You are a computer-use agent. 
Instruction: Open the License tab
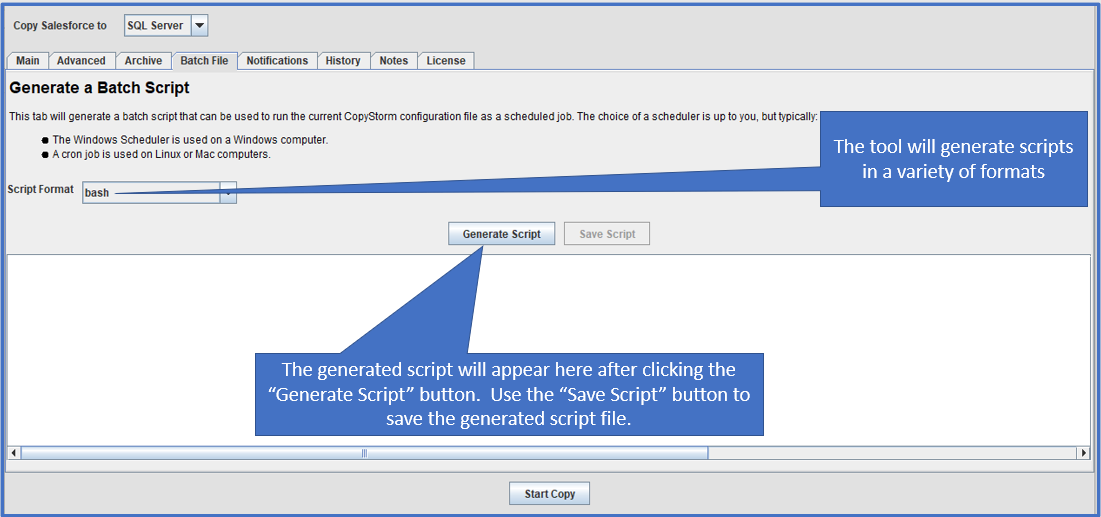(446, 61)
